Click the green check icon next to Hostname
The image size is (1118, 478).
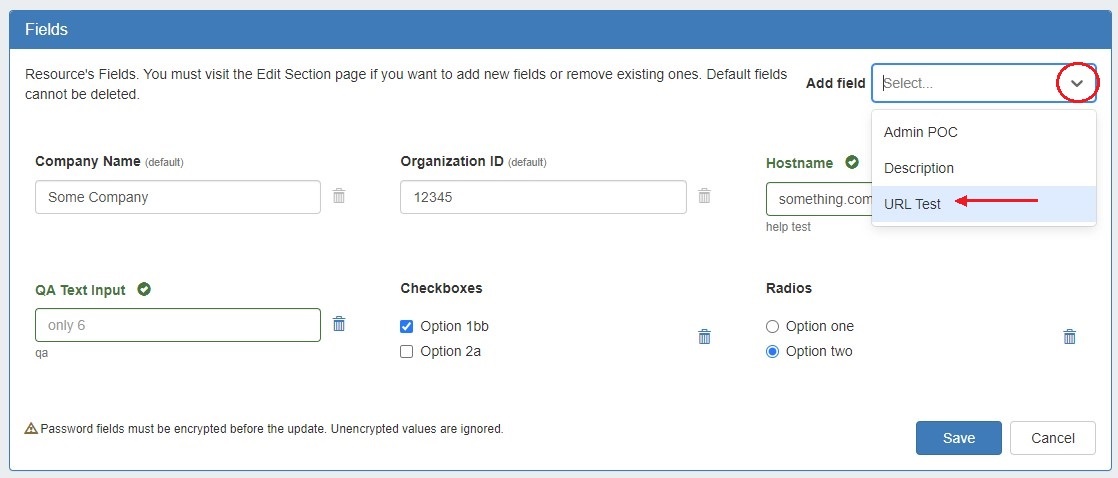852,162
